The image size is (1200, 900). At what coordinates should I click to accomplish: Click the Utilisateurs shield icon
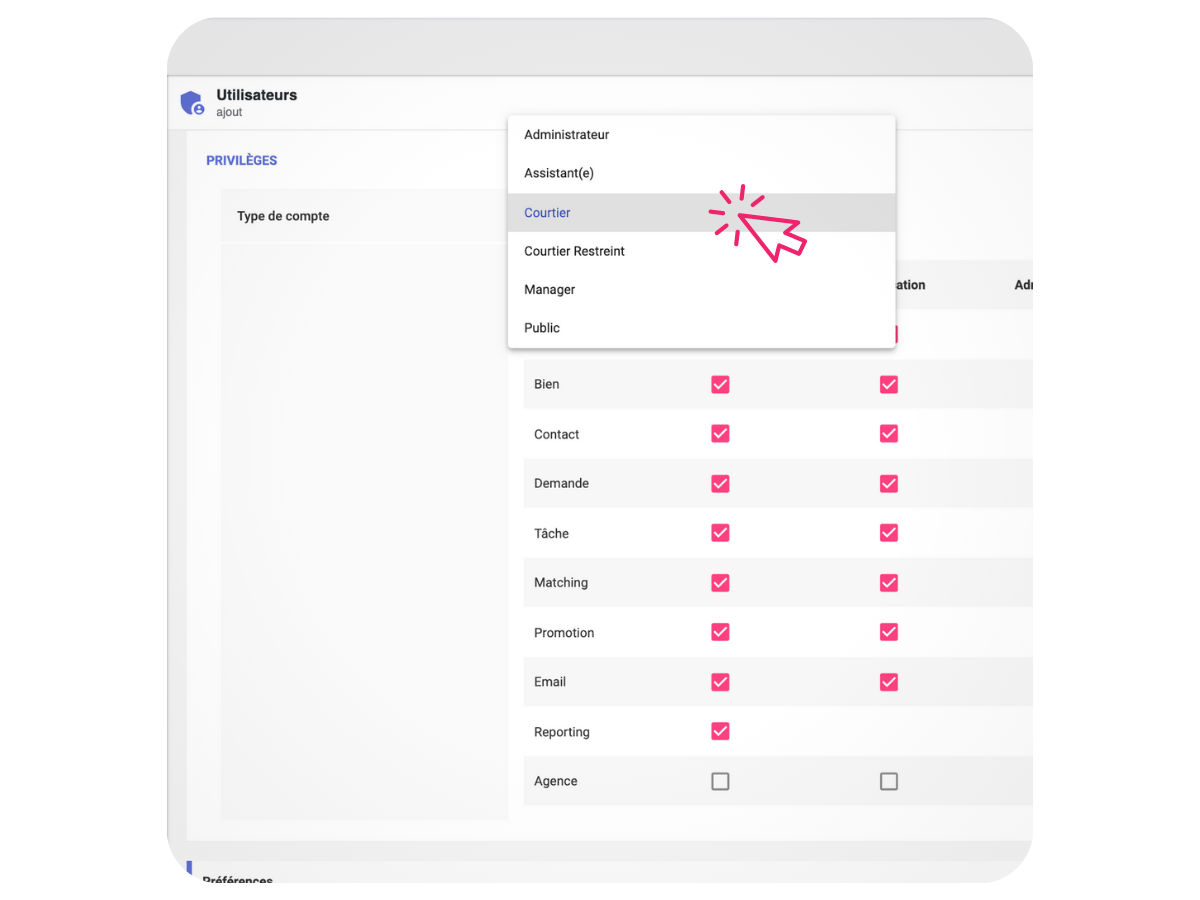[192, 103]
